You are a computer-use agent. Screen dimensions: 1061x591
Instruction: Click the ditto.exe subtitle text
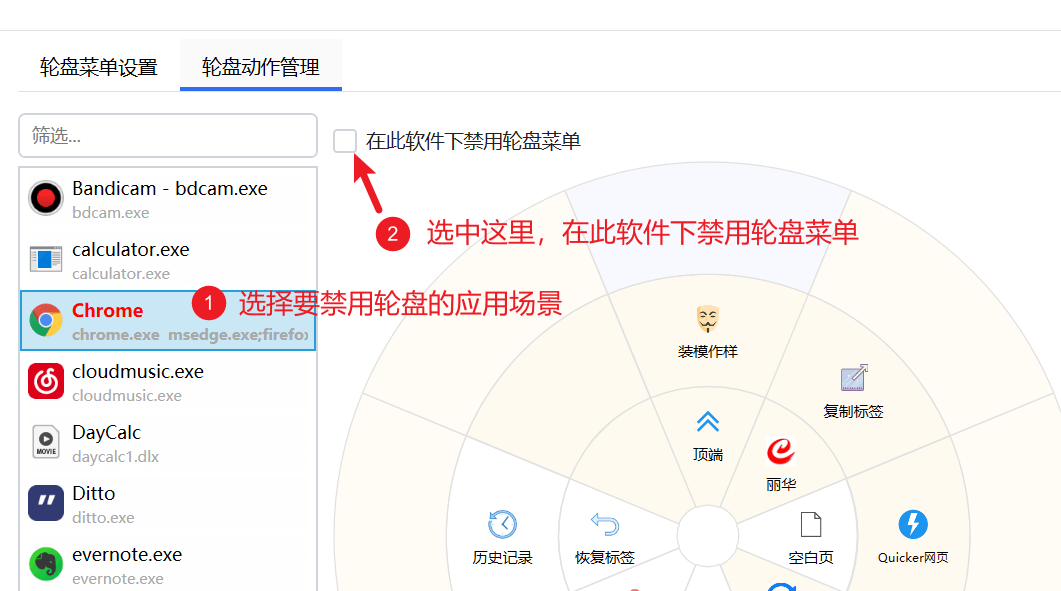tap(104, 518)
